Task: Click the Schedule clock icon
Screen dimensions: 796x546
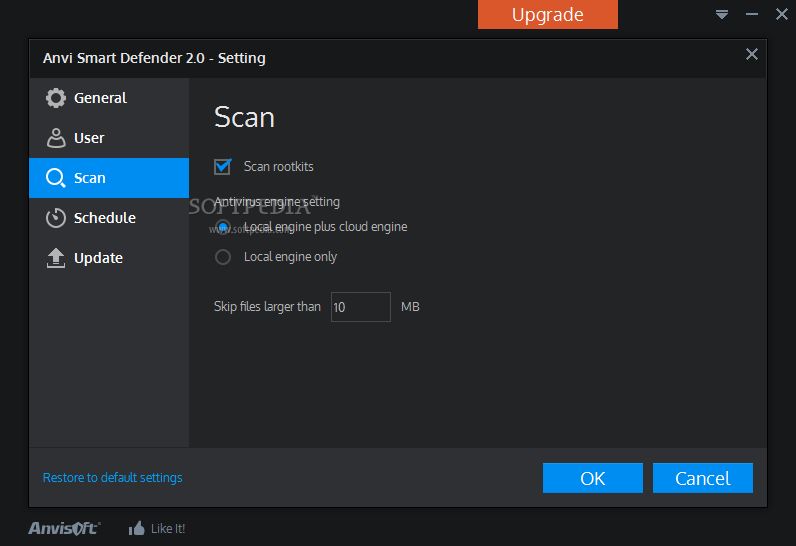Action: [x=56, y=218]
